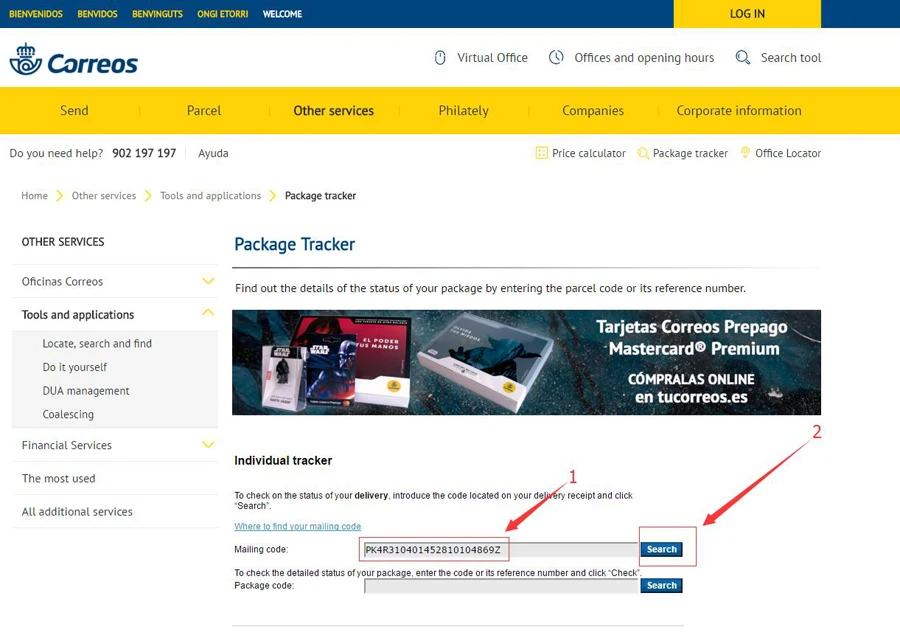Click the Ayuda help link
900x638 pixels.
213,153
